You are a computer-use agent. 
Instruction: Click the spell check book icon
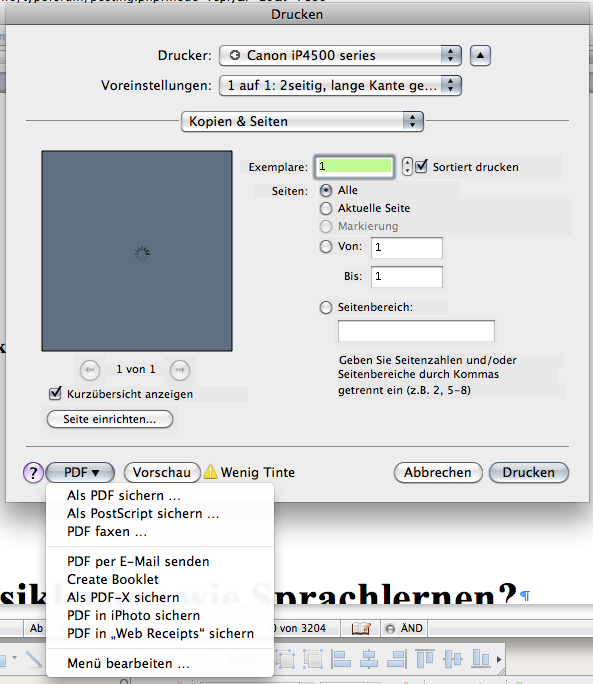coord(361,628)
